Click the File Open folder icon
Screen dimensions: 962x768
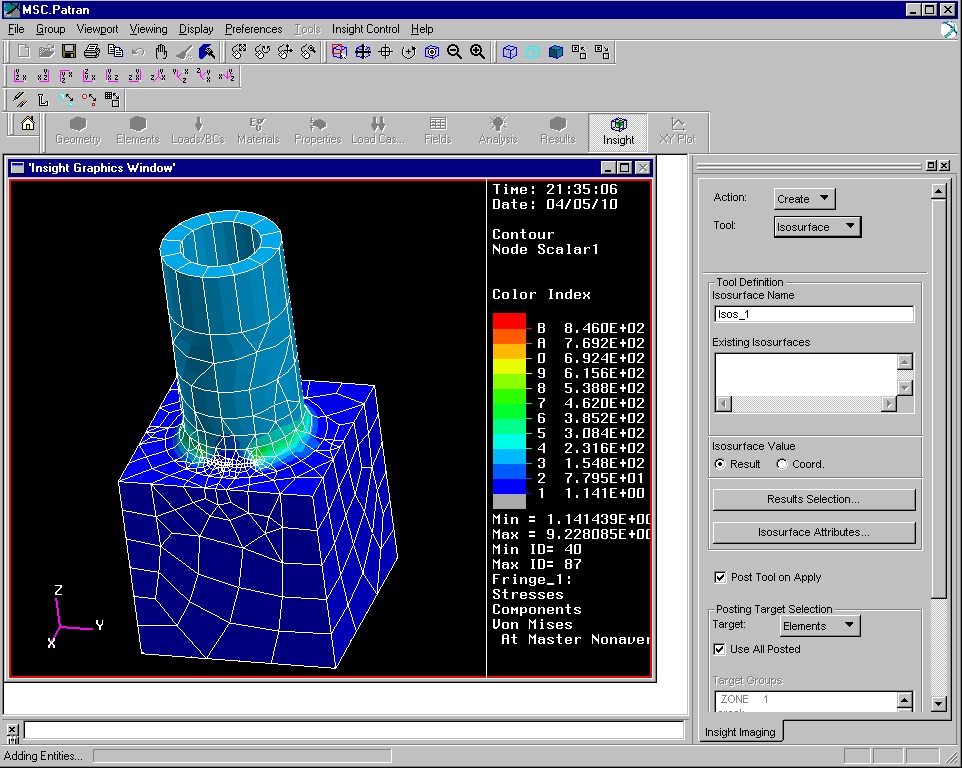coord(46,52)
